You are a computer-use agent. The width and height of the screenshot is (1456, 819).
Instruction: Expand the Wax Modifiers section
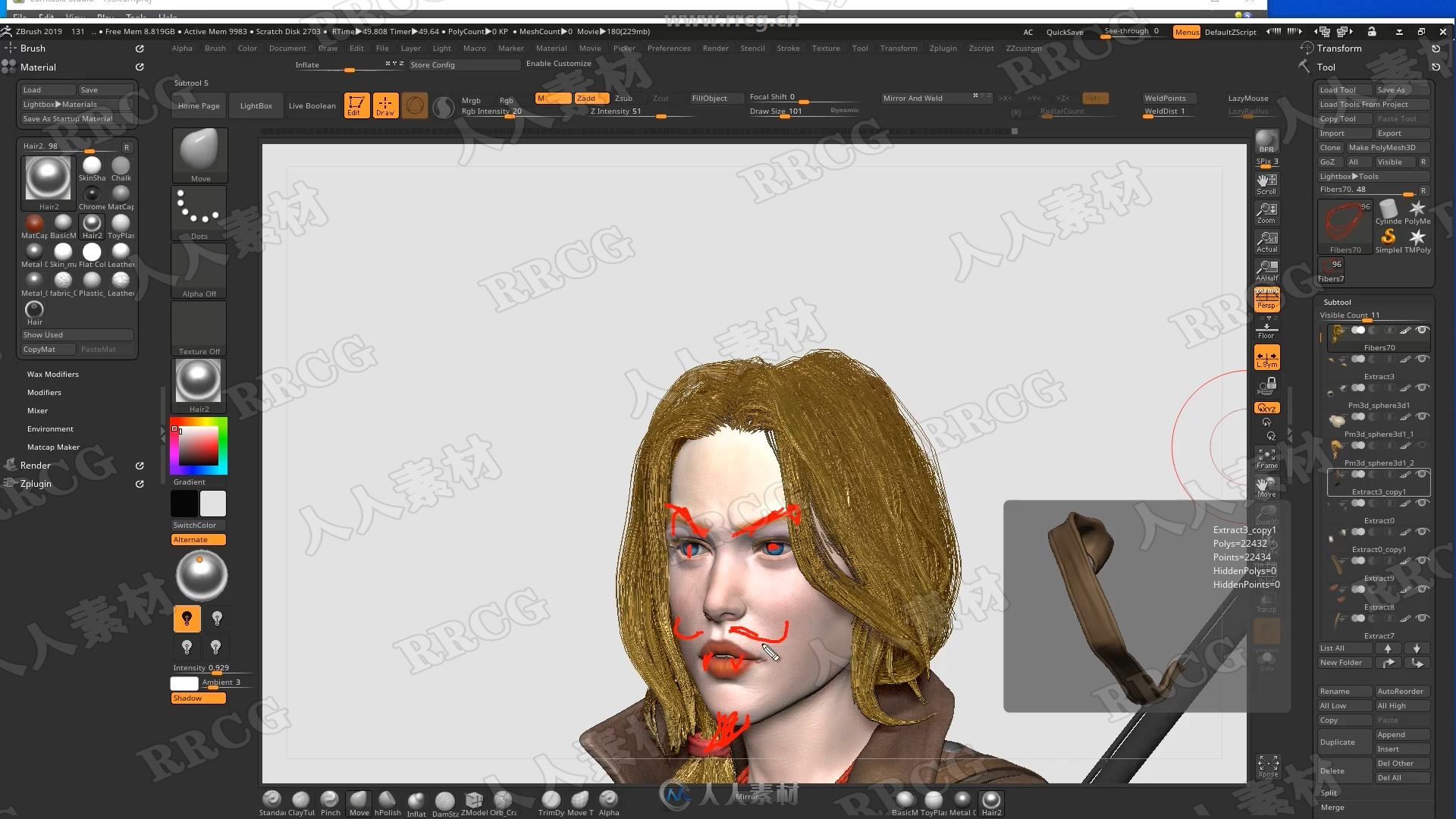pyautogui.click(x=53, y=374)
